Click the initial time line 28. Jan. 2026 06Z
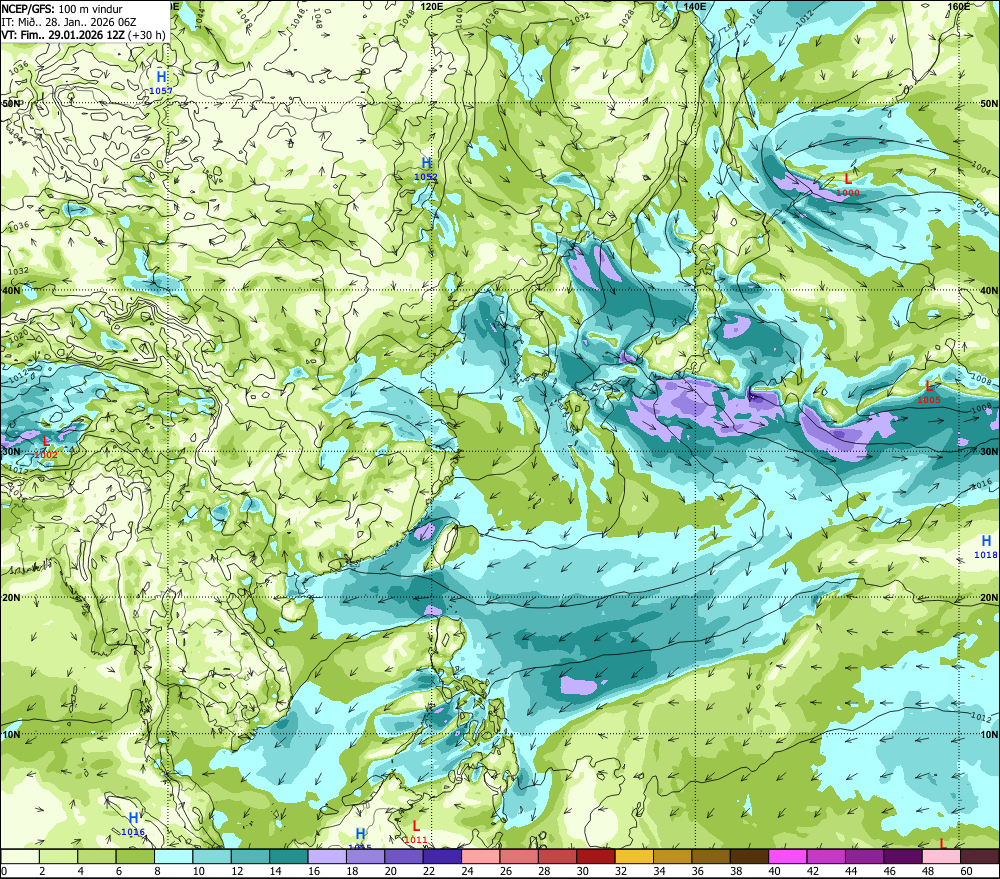Viewport: 1000px width, 879px height. pyautogui.click(x=68, y=22)
